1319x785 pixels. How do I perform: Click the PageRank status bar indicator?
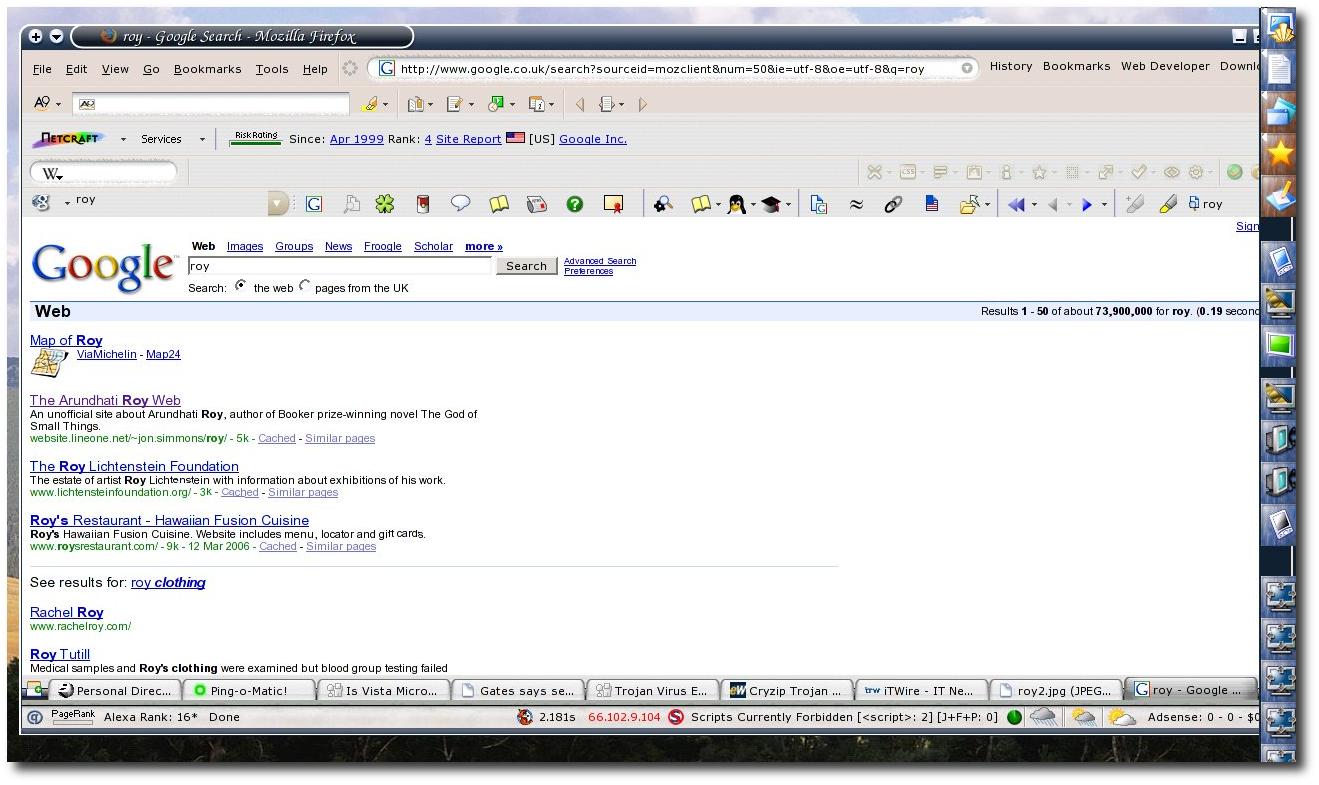72,716
